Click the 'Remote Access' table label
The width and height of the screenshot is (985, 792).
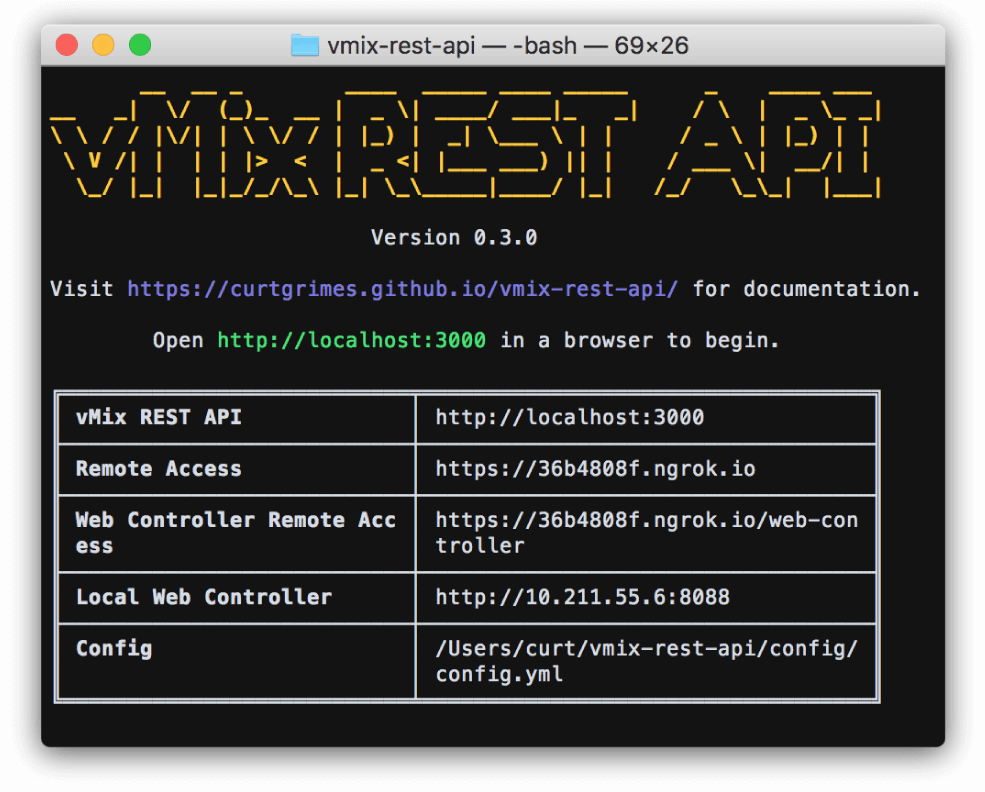click(159, 469)
